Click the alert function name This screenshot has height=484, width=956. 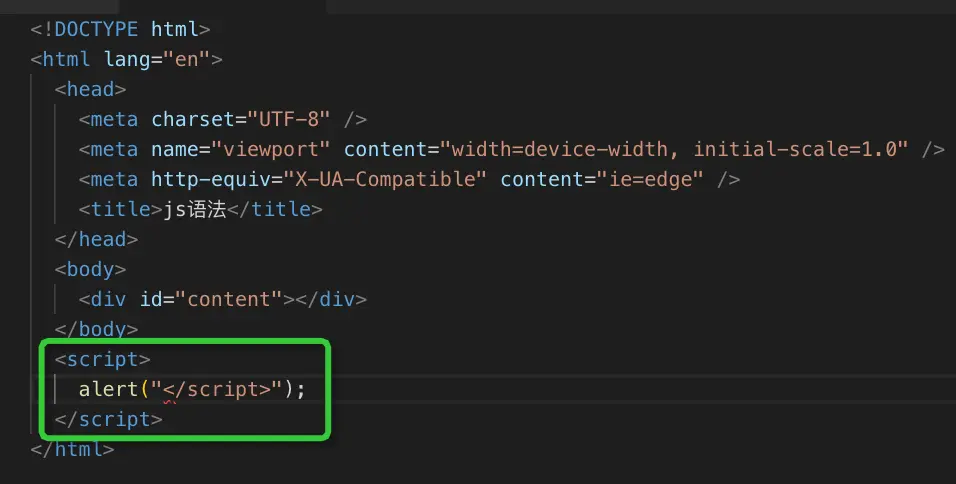(x=109, y=389)
